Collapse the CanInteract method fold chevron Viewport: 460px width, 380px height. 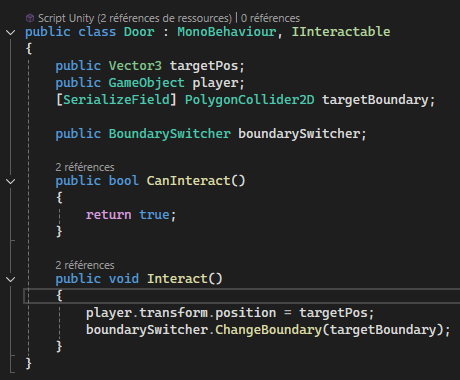pos(11,181)
